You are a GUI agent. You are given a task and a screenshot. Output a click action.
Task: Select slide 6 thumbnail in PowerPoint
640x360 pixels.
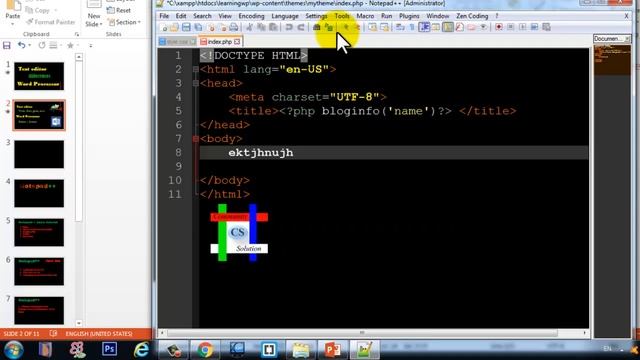pyautogui.click(x=39, y=271)
